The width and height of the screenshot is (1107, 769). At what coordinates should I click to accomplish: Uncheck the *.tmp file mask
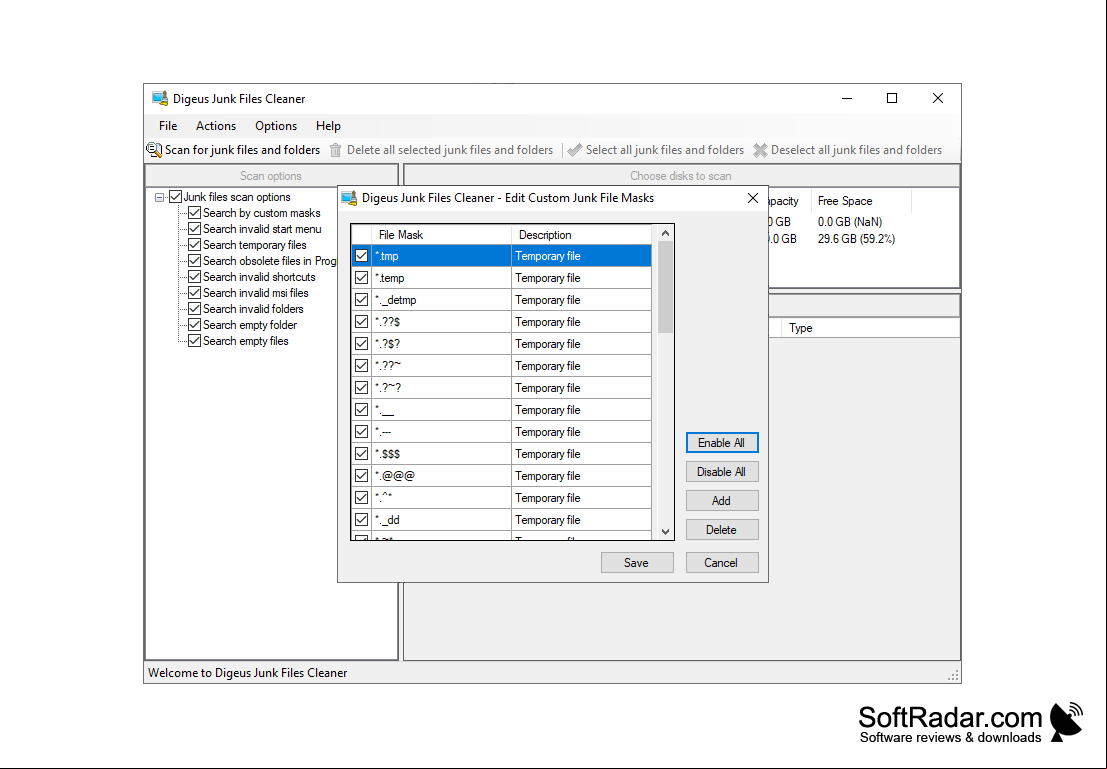tap(361, 256)
